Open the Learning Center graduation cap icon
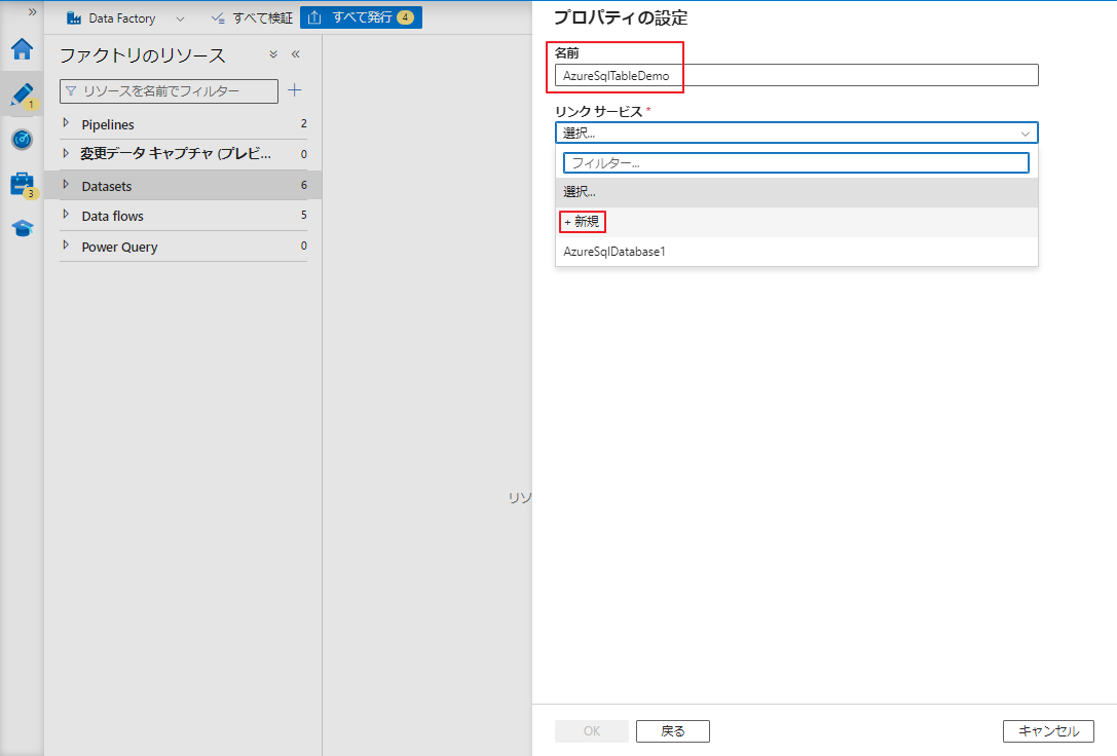The height and width of the screenshot is (756, 1117). coord(22,229)
